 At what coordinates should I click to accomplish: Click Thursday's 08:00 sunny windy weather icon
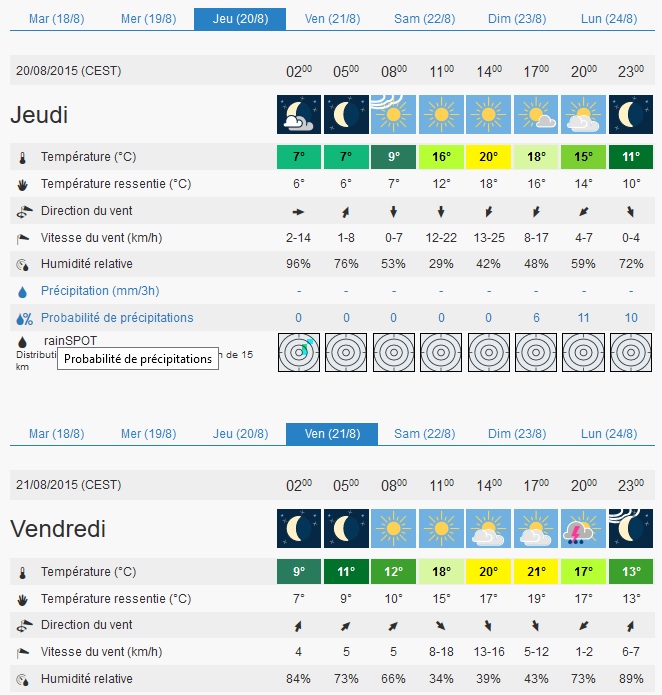tap(393, 115)
